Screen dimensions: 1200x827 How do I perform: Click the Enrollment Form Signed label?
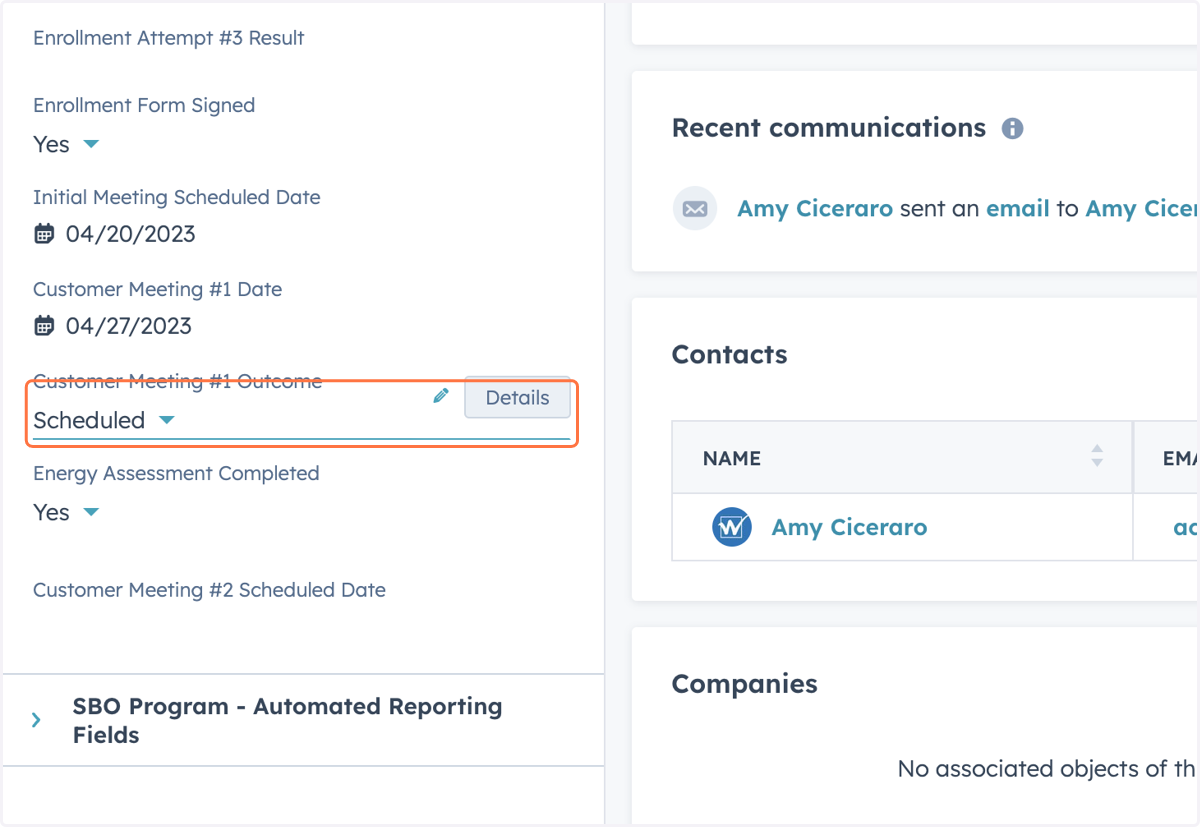[144, 105]
